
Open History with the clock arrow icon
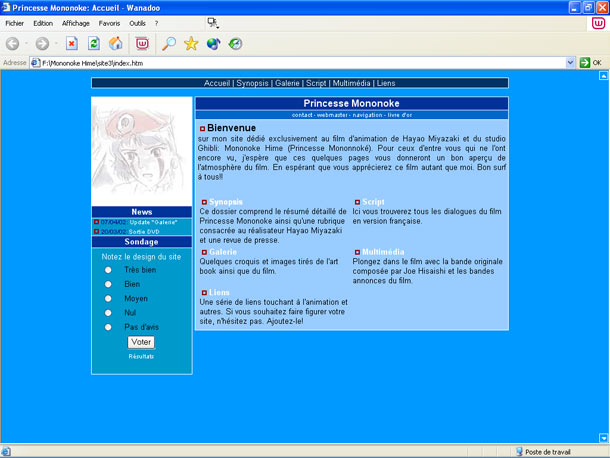[235, 44]
